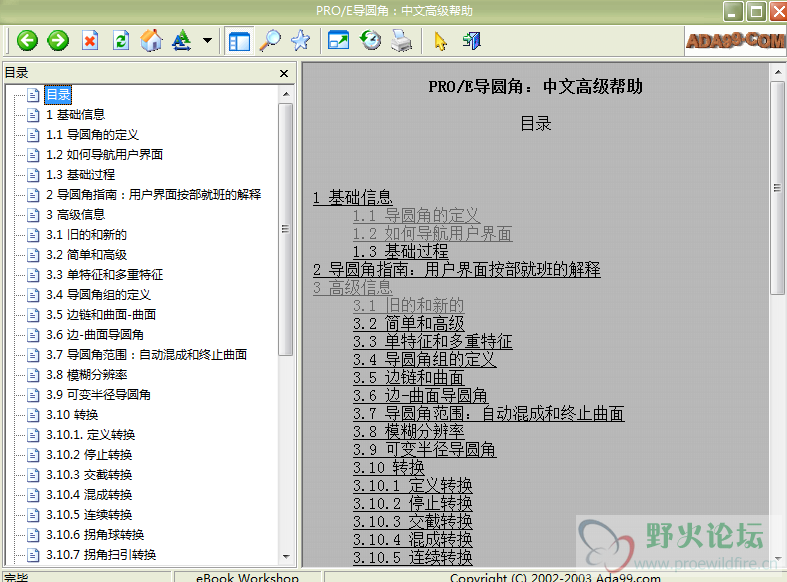Image resolution: width=787 pixels, height=582 pixels.
Task: Select tree item 3.1 旧的和新的
Action: pyautogui.click(x=86, y=235)
